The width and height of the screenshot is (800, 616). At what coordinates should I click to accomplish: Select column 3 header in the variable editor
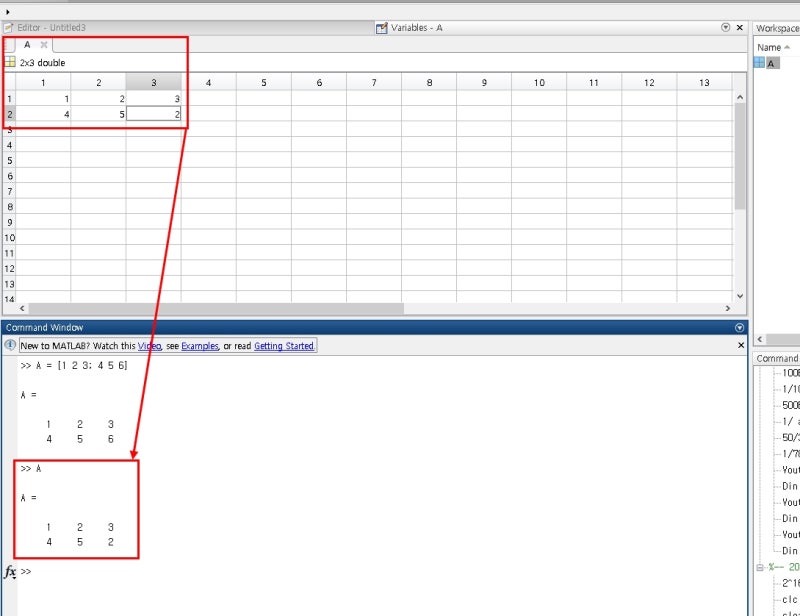152,82
